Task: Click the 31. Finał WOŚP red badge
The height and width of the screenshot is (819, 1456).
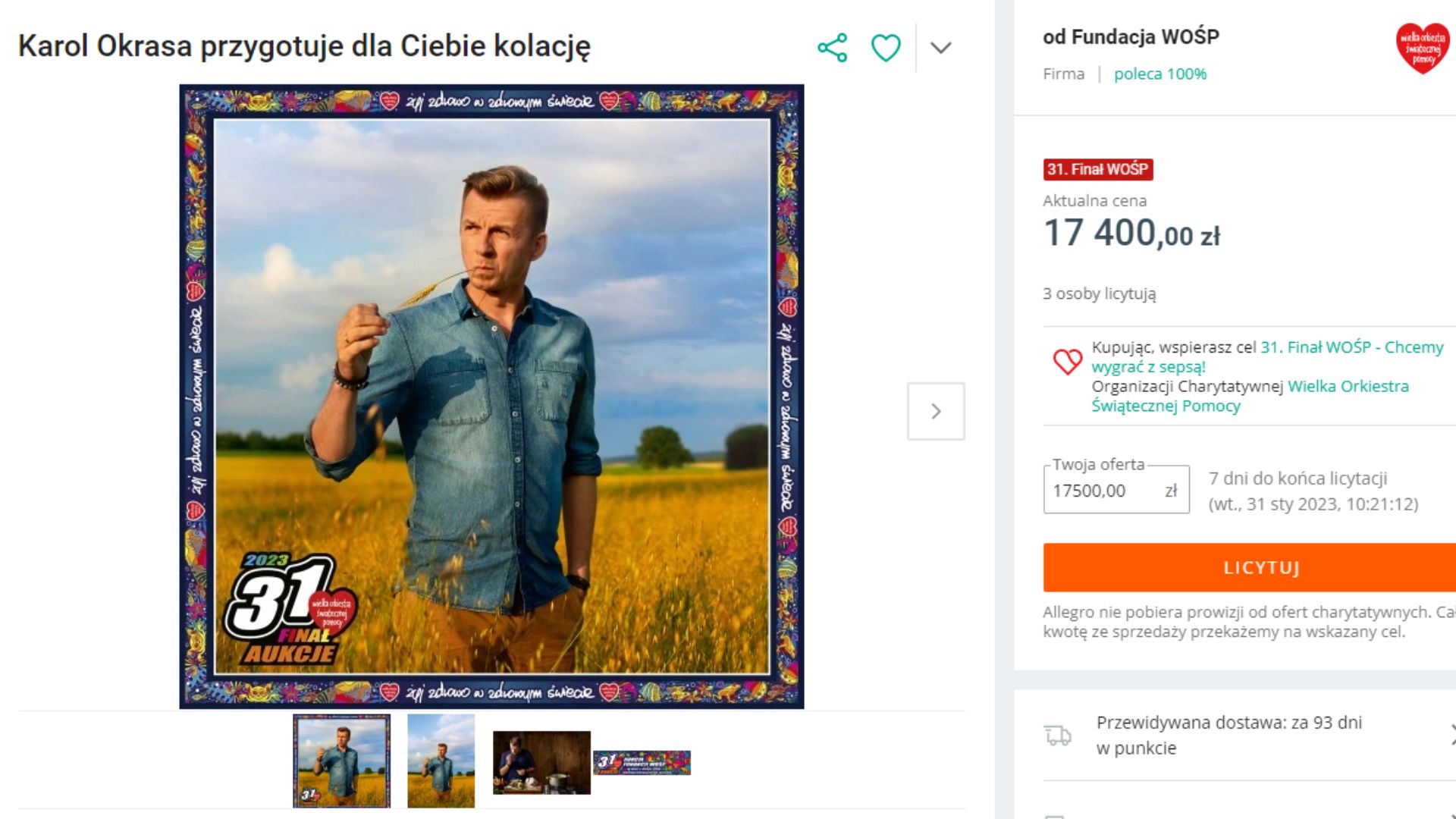Action: [x=1097, y=171]
